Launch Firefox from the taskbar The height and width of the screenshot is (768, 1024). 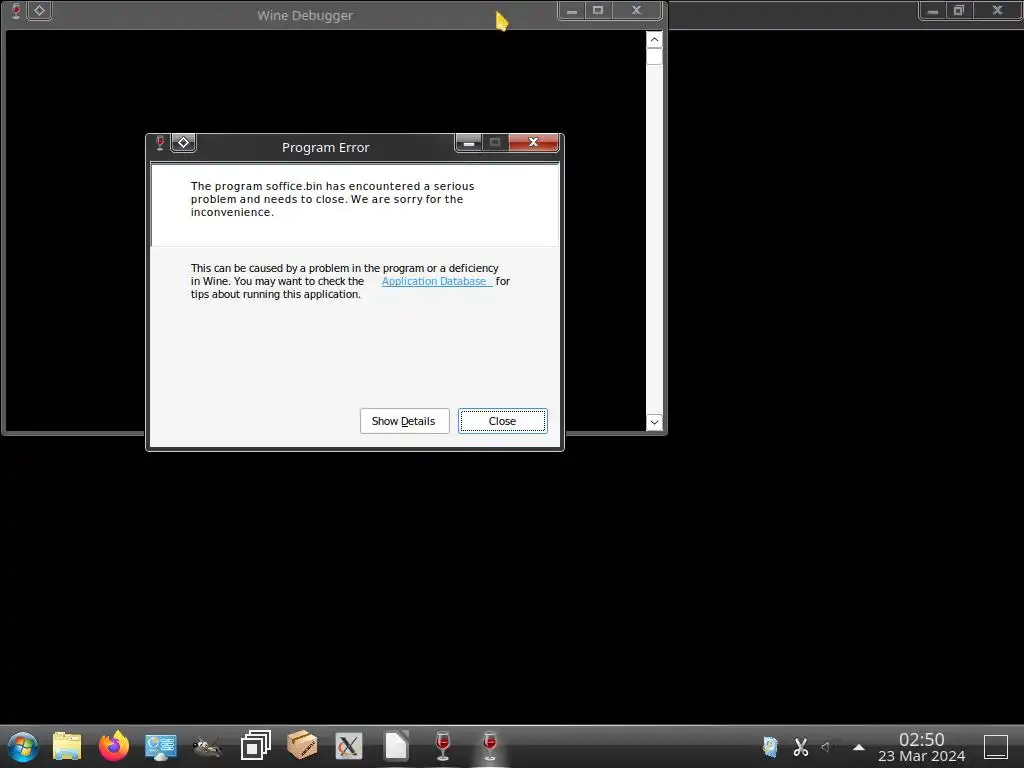(x=114, y=746)
